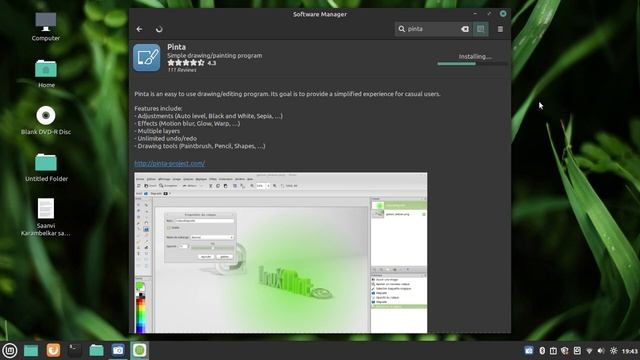Open the Computer desktop icon
The height and width of the screenshot is (360, 640).
(x=46, y=27)
